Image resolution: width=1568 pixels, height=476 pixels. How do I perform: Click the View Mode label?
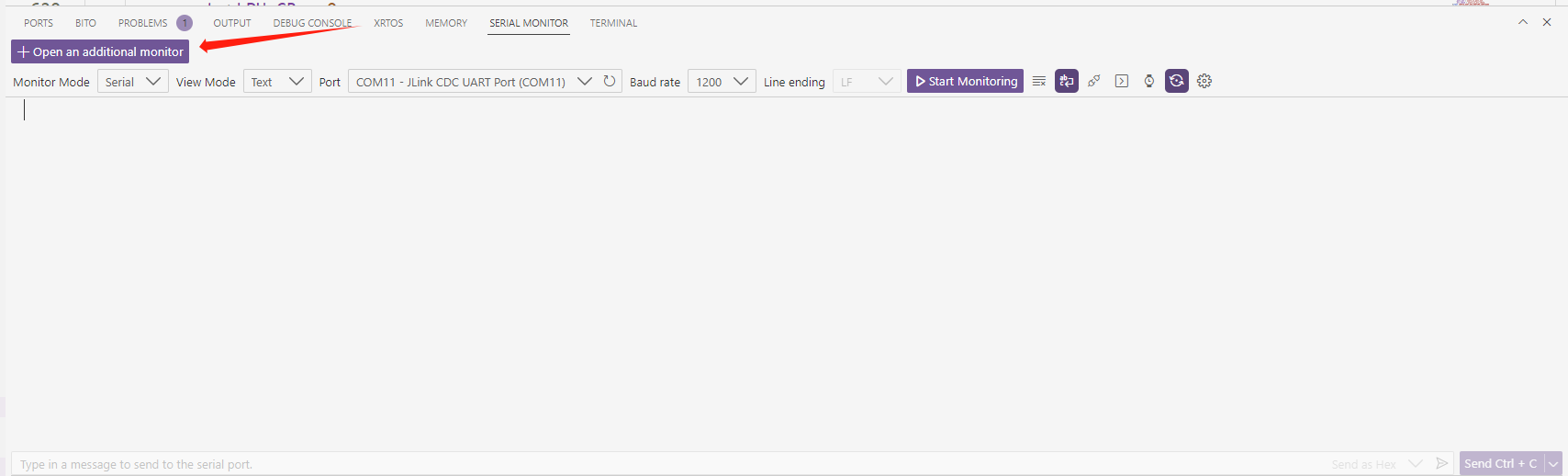click(x=206, y=82)
